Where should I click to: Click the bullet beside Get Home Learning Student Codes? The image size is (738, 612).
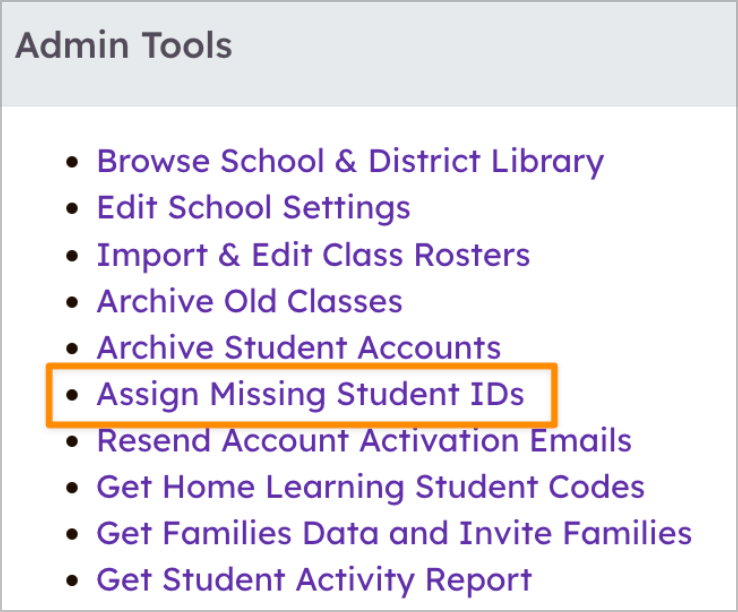pos(70,488)
